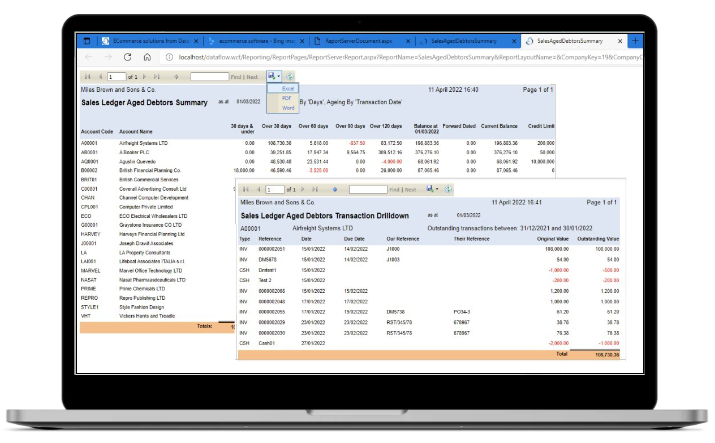The image size is (715, 443).
Task: Close the active SalesAgedDebtorsSummary tab
Action: click(x=620, y=41)
